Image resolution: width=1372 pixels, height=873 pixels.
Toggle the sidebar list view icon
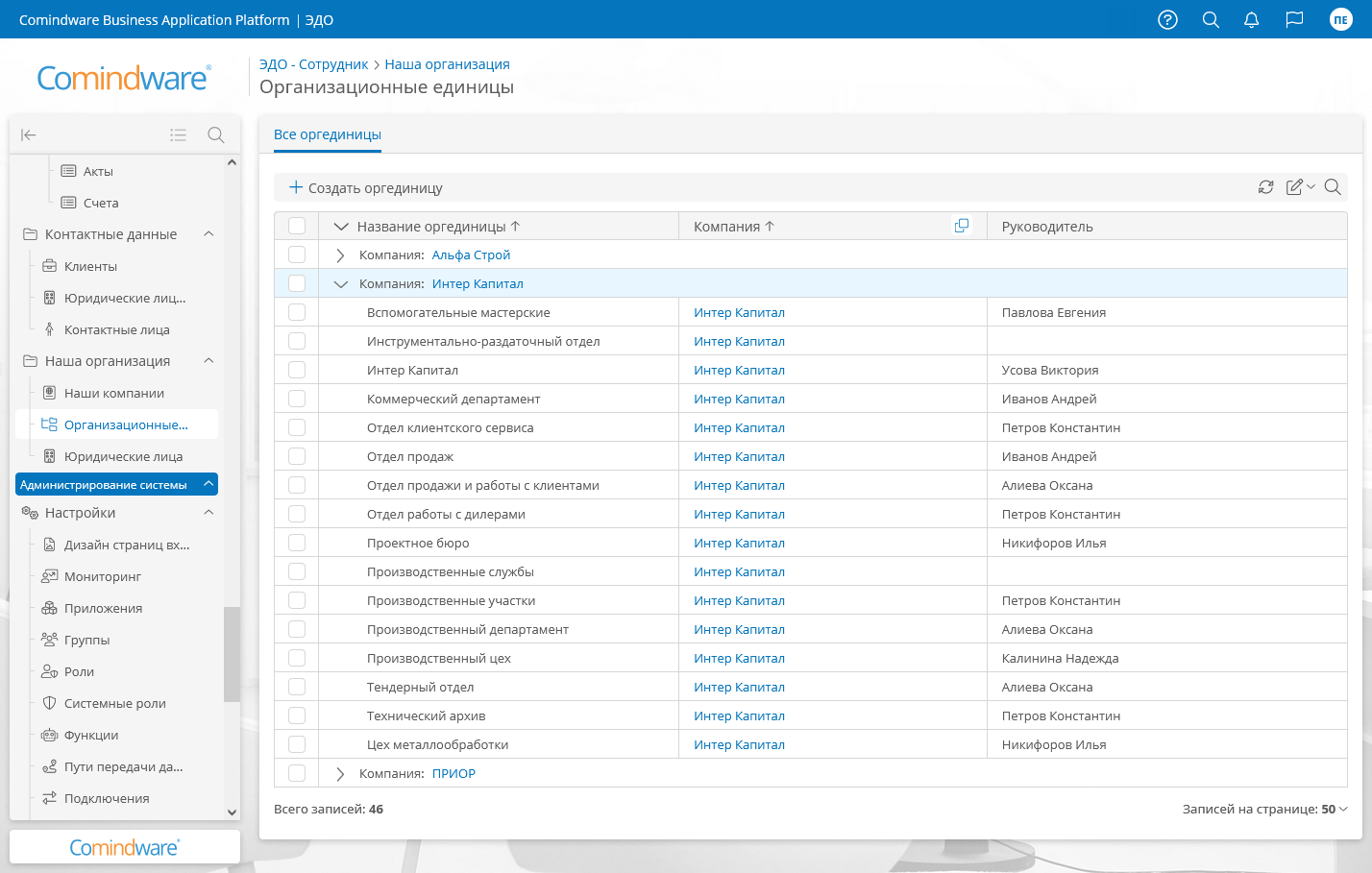(178, 134)
